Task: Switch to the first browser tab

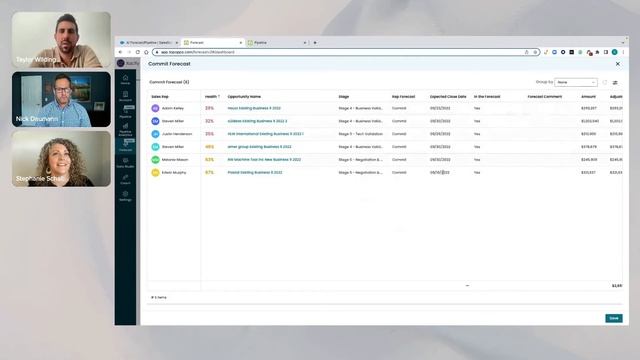Action: [x=149, y=42]
